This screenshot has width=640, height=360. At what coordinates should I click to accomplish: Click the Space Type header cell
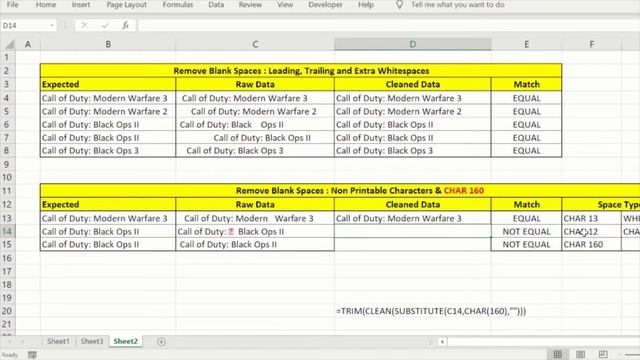(x=601, y=204)
